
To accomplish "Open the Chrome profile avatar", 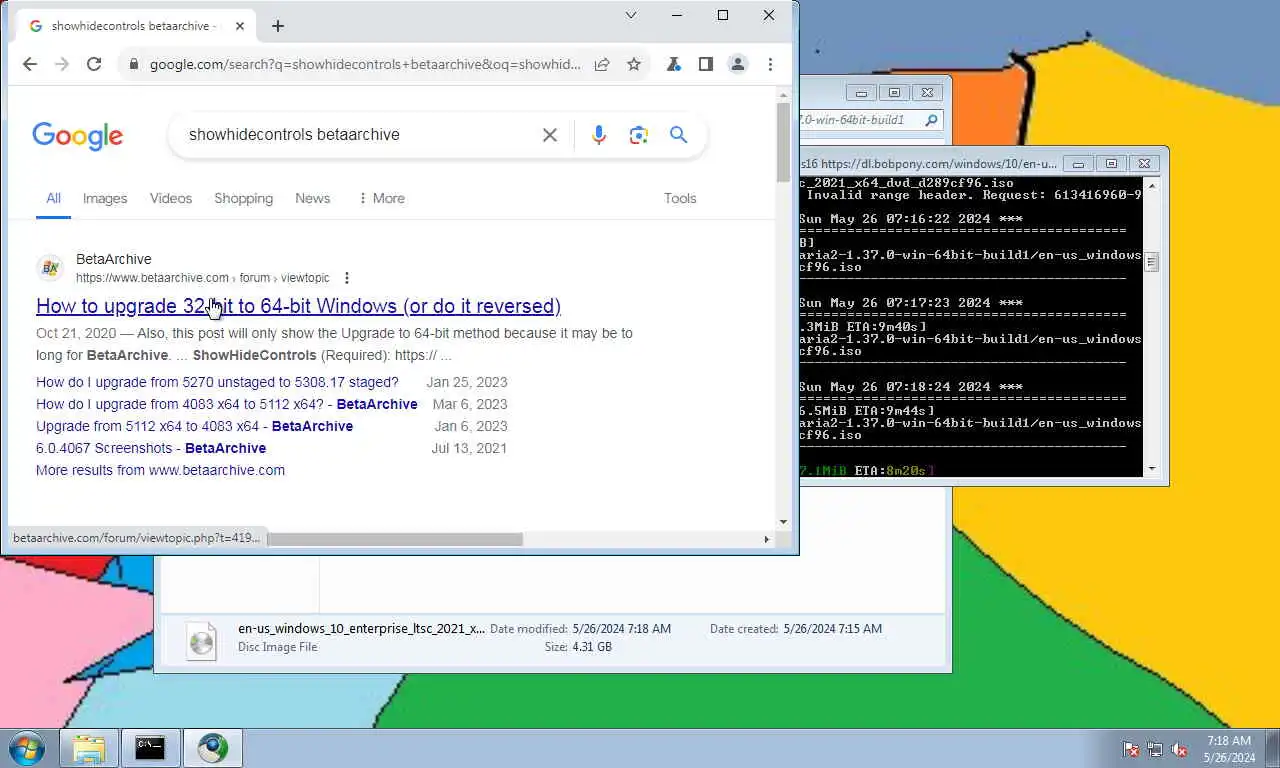I will [738, 64].
